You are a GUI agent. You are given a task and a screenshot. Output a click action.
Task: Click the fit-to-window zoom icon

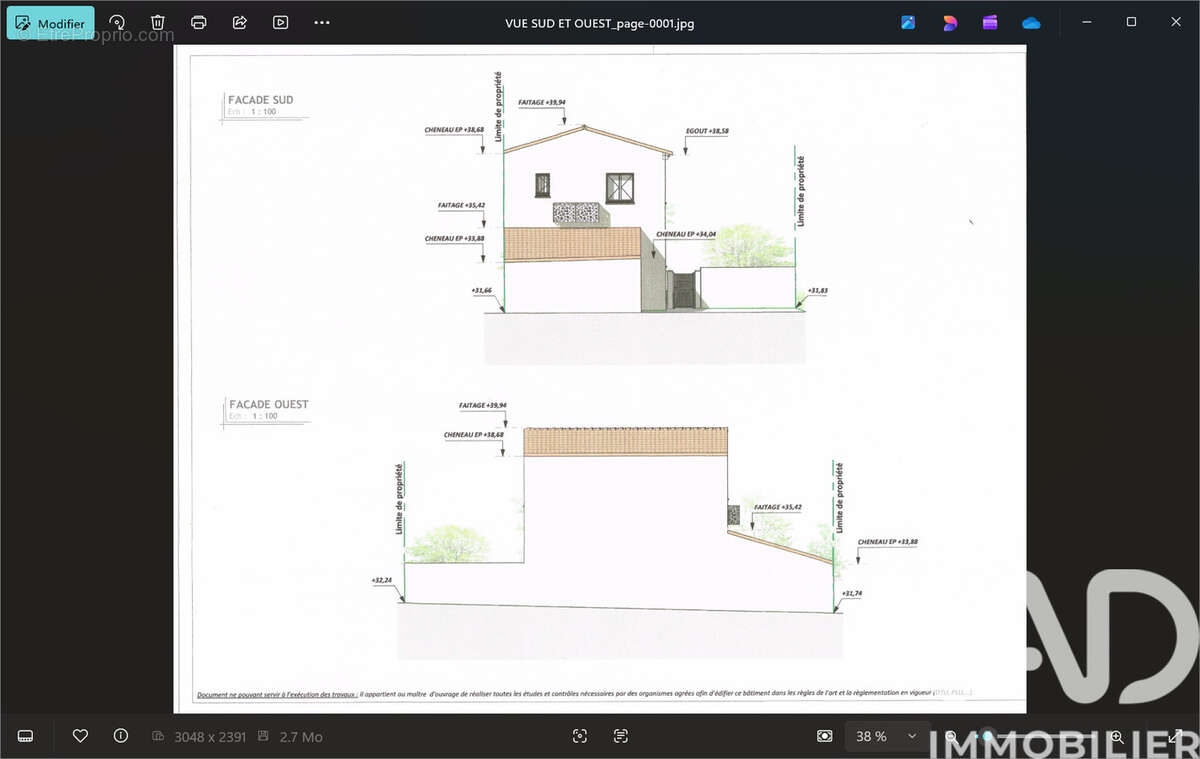[824, 736]
